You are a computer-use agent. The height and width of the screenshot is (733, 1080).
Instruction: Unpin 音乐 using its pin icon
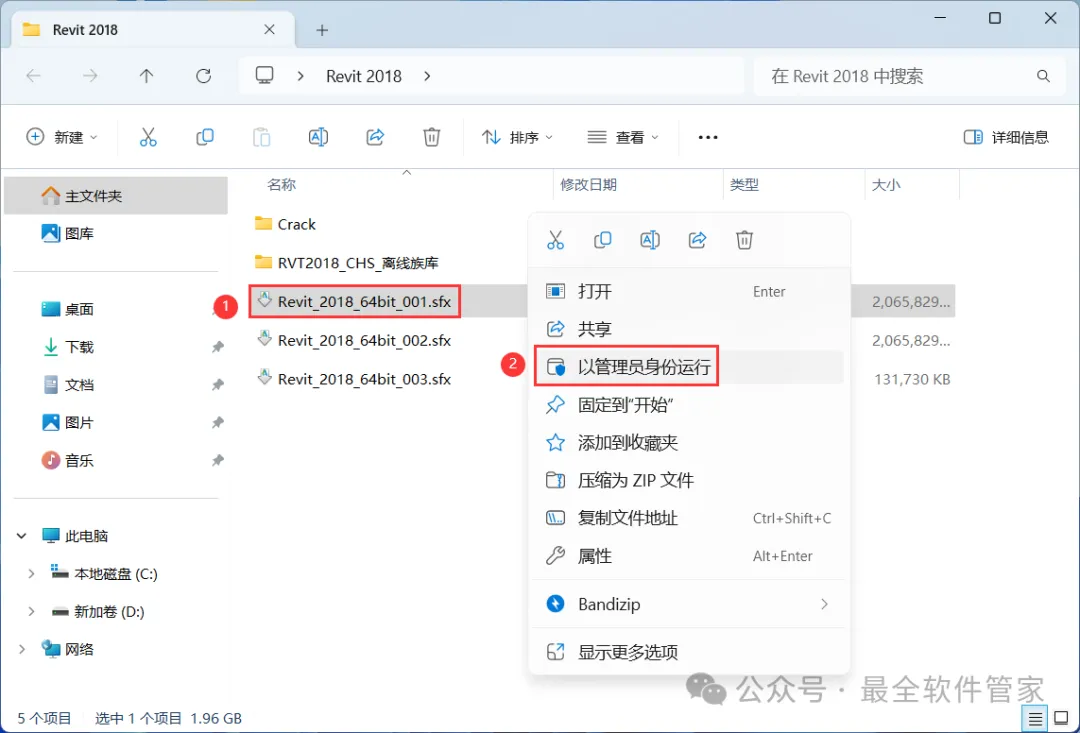(218, 460)
